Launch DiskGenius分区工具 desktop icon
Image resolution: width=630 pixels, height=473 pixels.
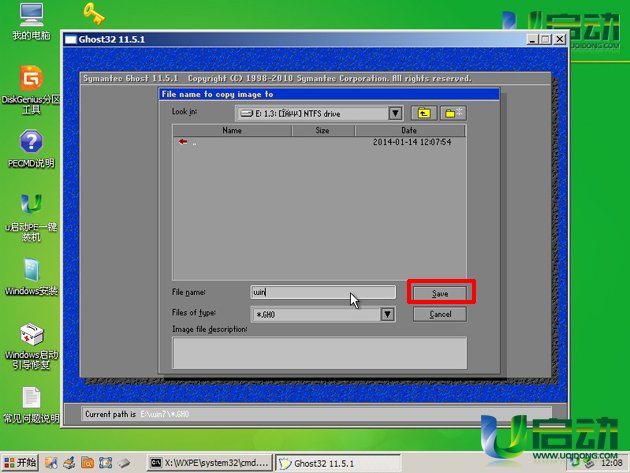(31, 89)
